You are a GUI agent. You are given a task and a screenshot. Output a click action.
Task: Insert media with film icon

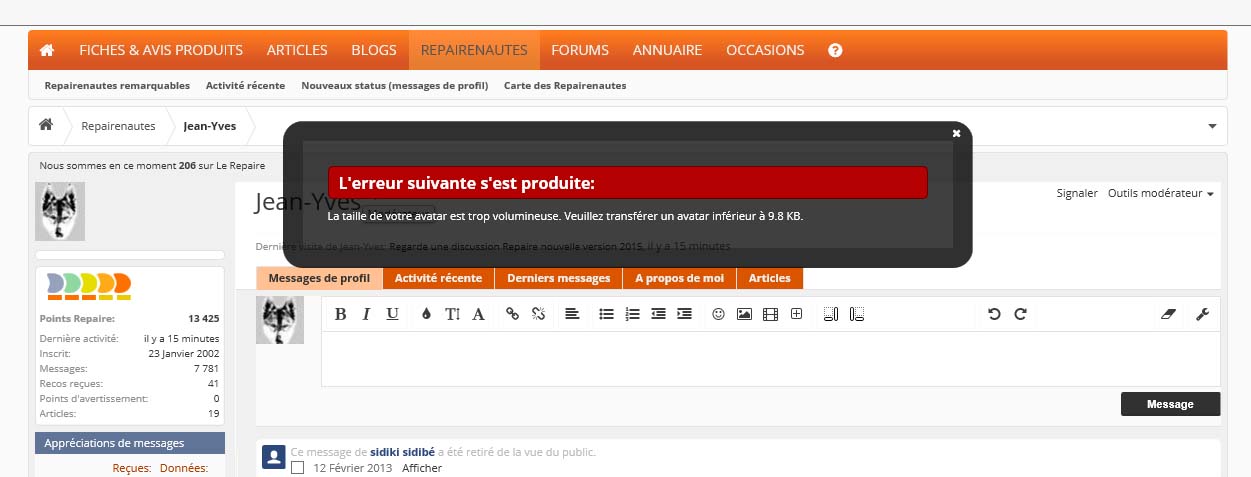tap(770, 314)
